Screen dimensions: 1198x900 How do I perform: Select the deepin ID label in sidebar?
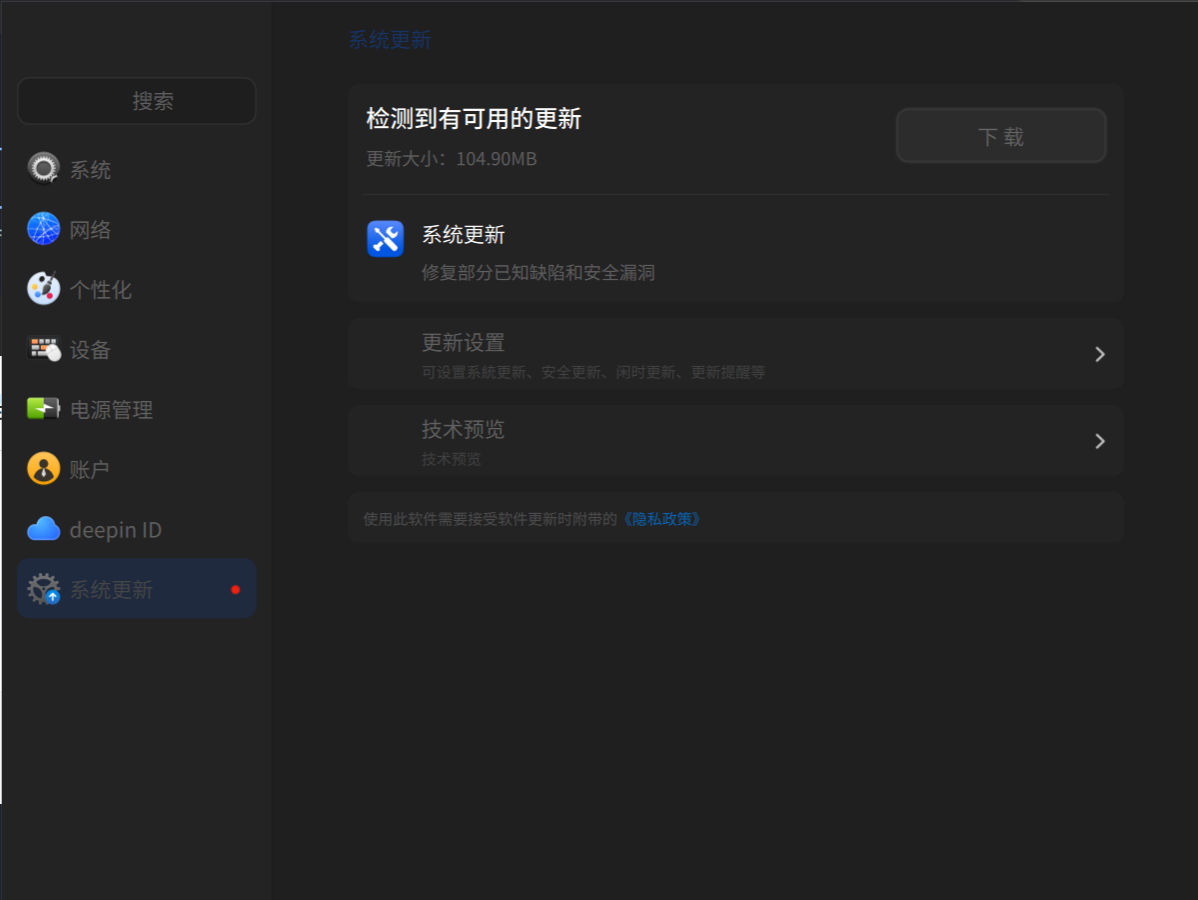(x=115, y=529)
